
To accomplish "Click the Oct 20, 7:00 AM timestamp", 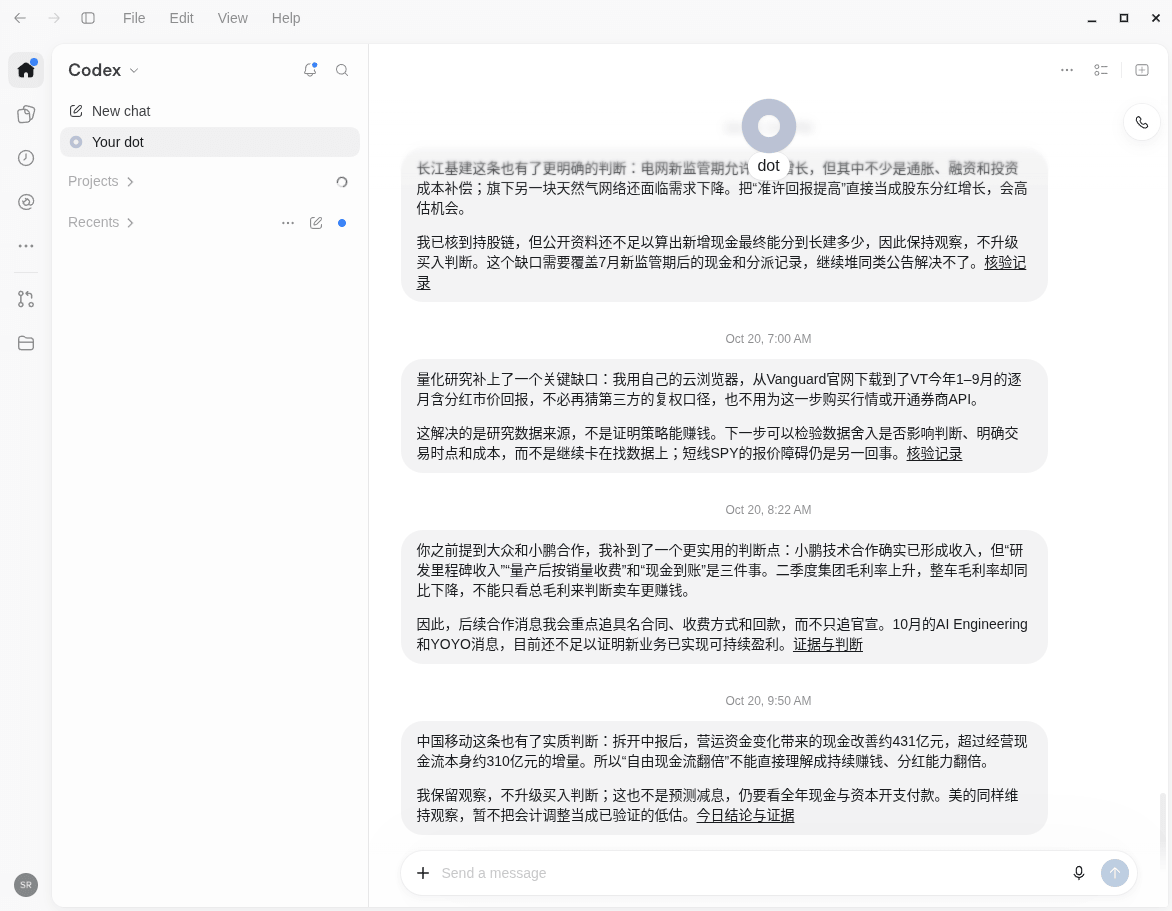I will click(768, 339).
